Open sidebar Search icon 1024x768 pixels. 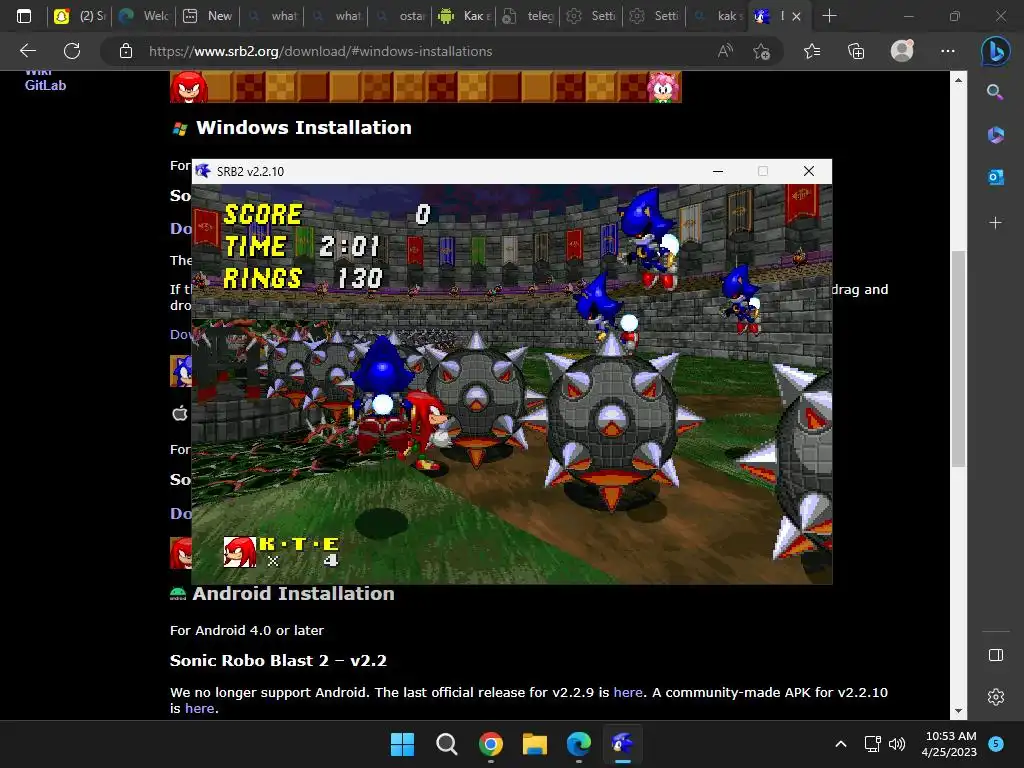tap(995, 92)
